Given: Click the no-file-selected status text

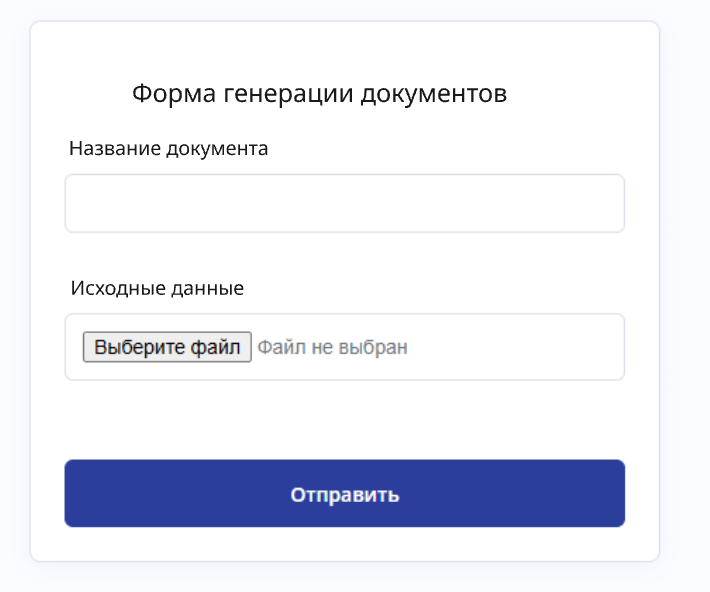Looking at the screenshot, I should 332,348.
